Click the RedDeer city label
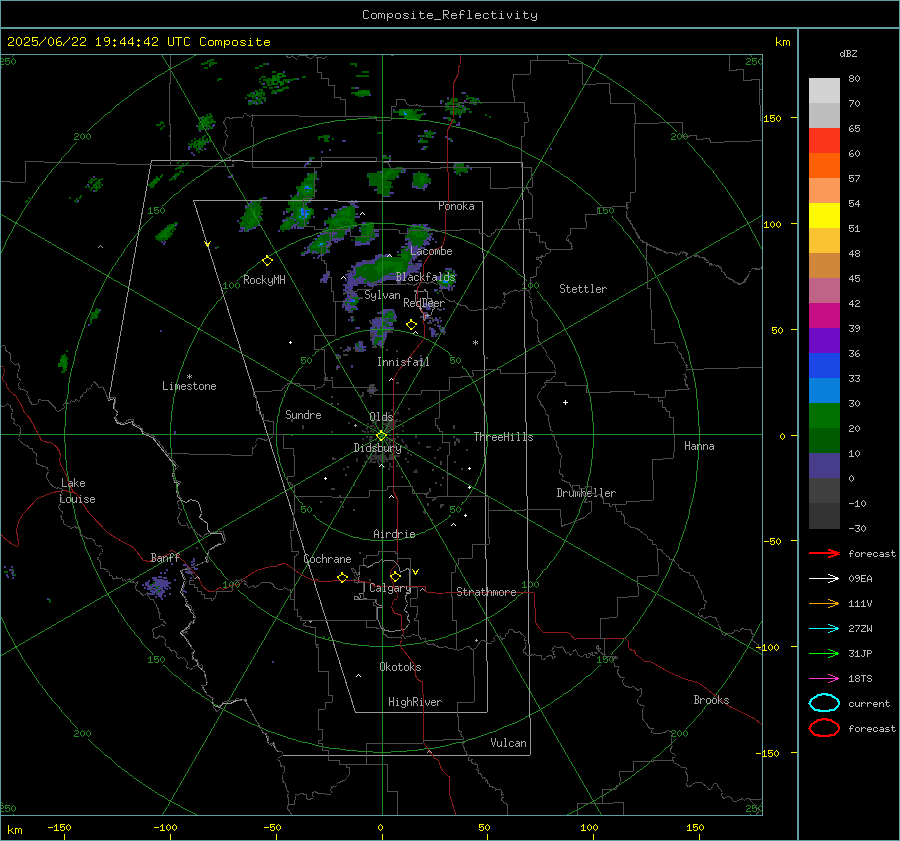Image resolution: width=900 pixels, height=841 pixels. [424, 303]
